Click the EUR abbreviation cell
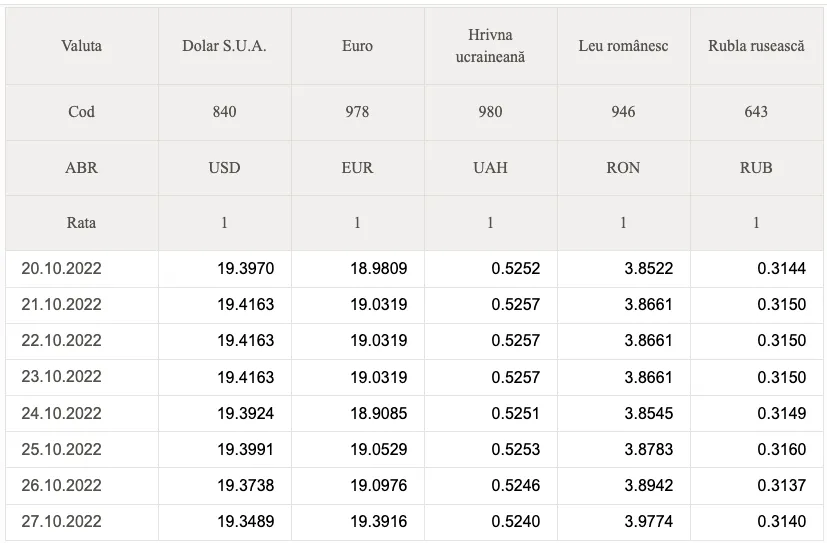Screen dimensions: 827x543 (x=358, y=168)
